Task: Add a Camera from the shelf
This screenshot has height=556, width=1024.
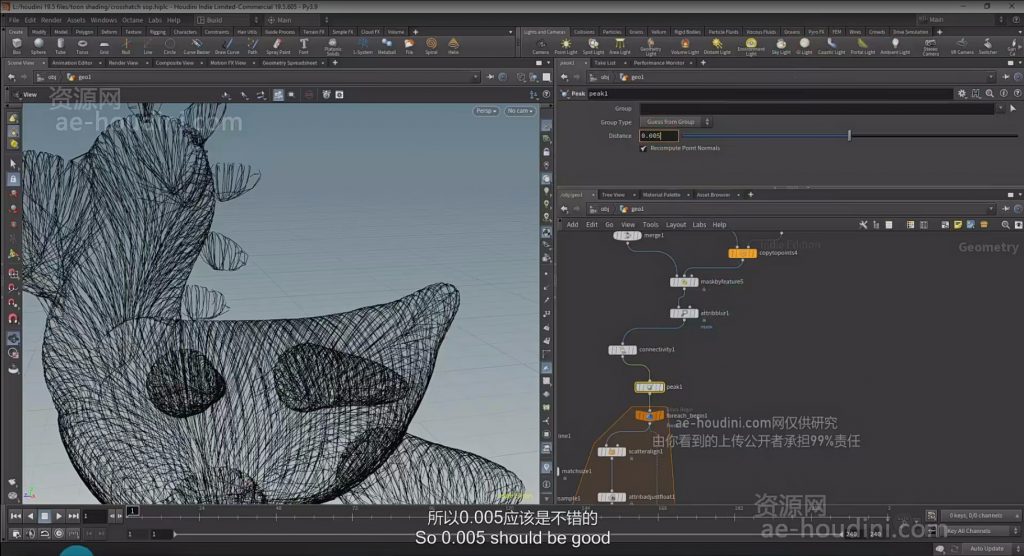Action: pos(540,46)
